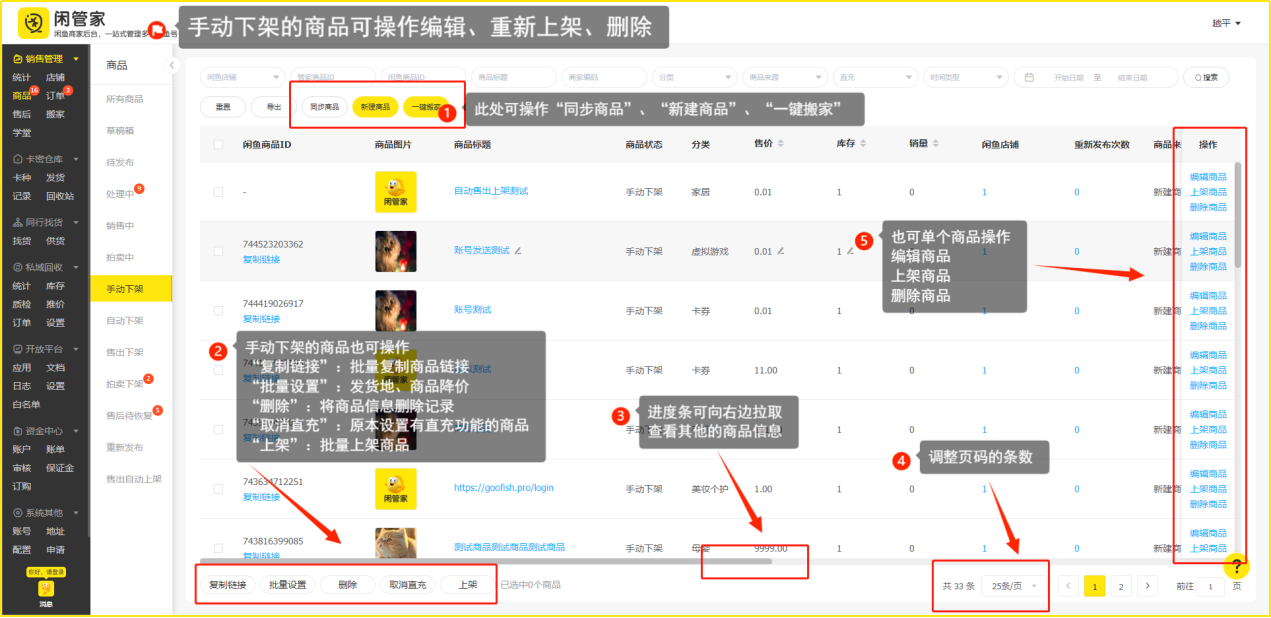Click the 新建商品 button

376,106
